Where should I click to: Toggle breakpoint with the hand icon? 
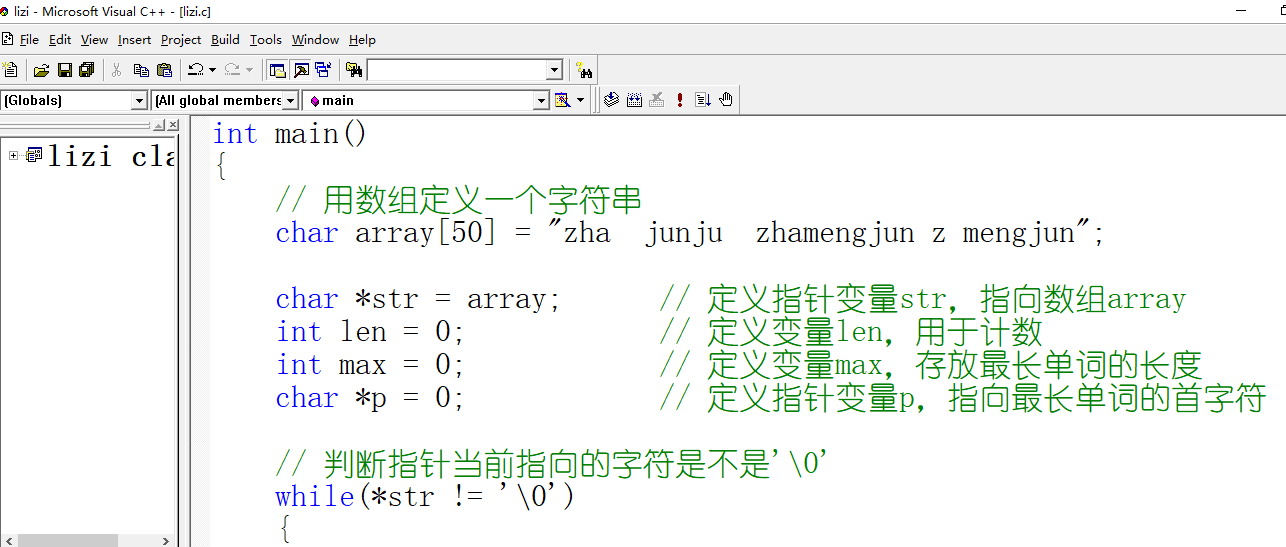[726, 100]
